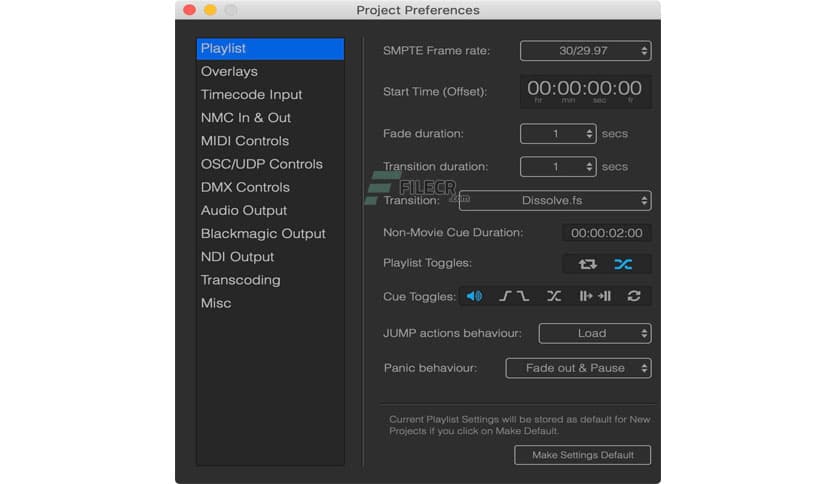Toggle cue auto-advance play/stop icon

pyautogui.click(x=595, y=296)
